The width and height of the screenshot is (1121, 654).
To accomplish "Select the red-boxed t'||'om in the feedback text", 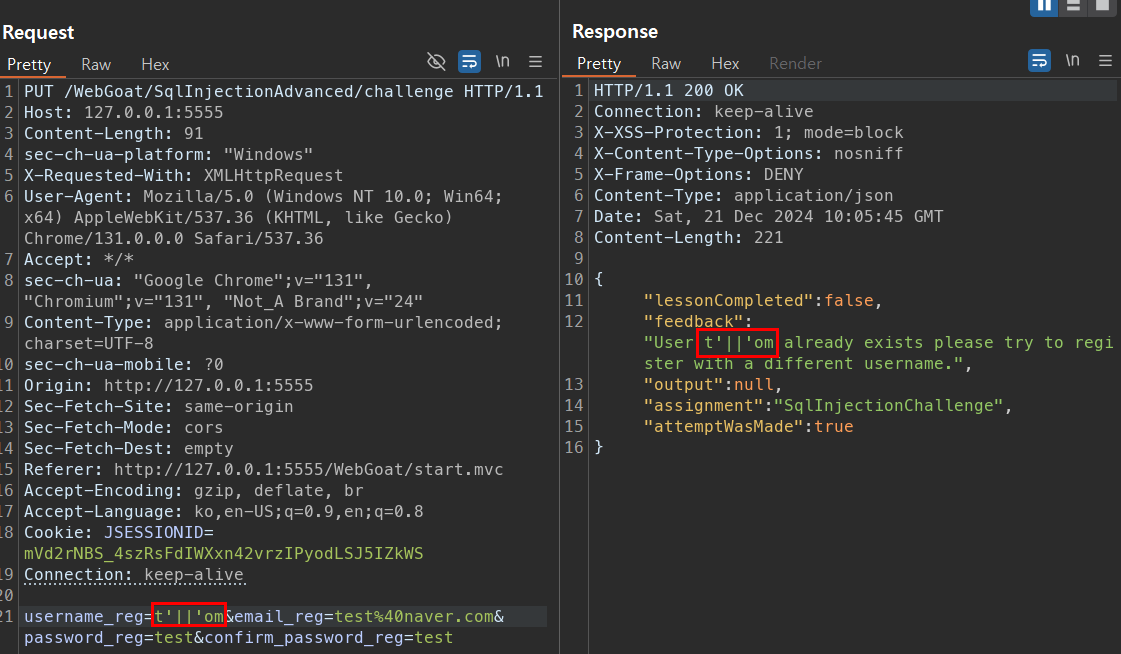I will 737,342.
